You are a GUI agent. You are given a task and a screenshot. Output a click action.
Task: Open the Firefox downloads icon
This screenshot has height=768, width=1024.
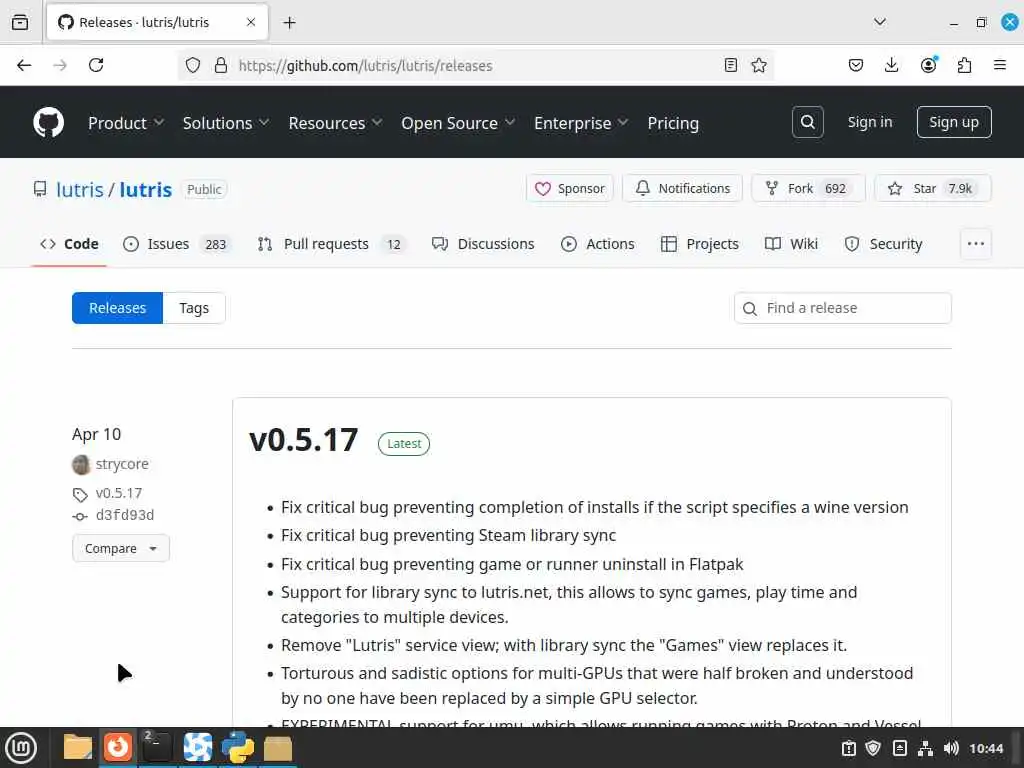click(x=891, y=65)
